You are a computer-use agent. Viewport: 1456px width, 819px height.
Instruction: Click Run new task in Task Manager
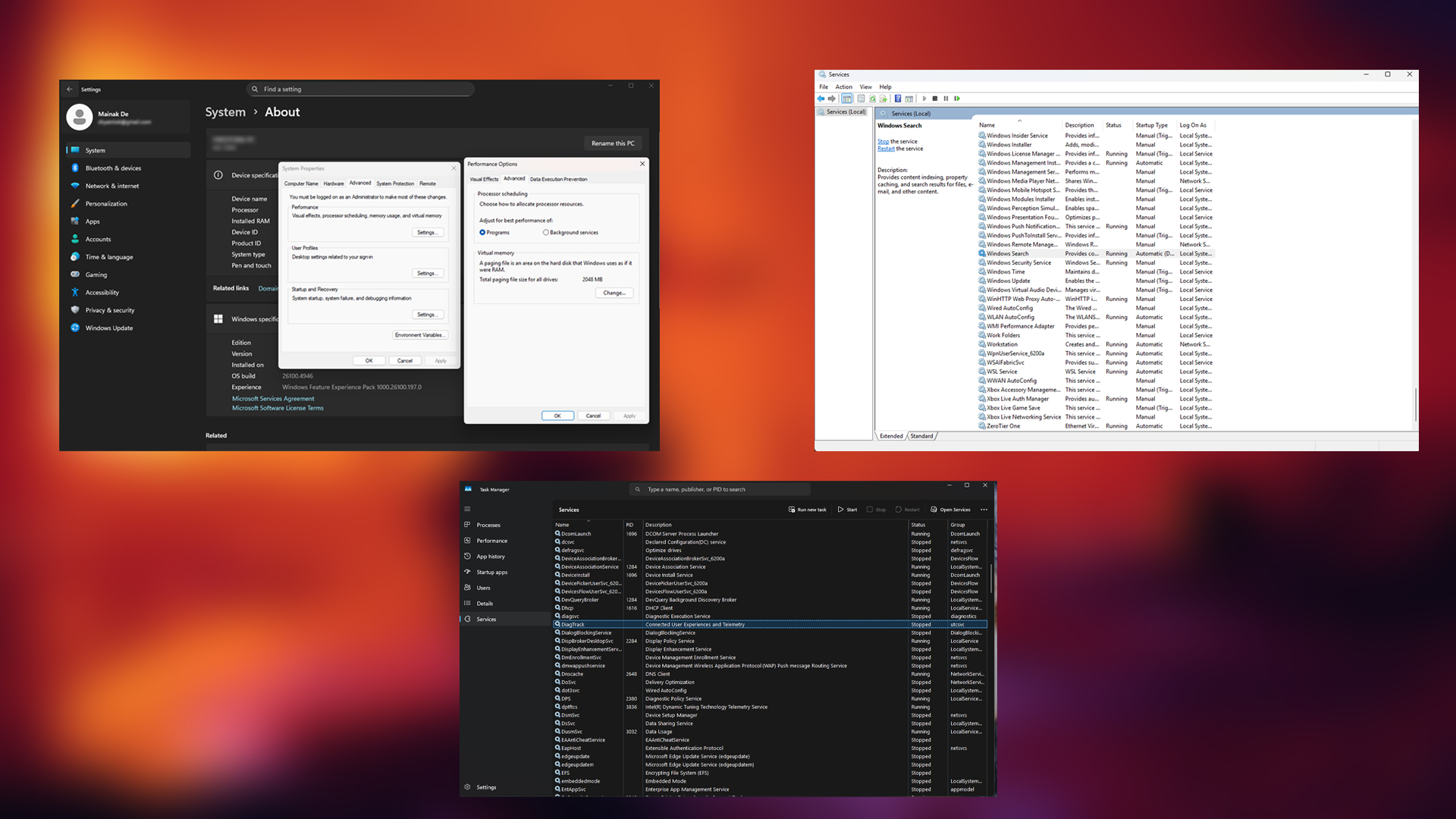pyautogui.click(x=808, y=510)
